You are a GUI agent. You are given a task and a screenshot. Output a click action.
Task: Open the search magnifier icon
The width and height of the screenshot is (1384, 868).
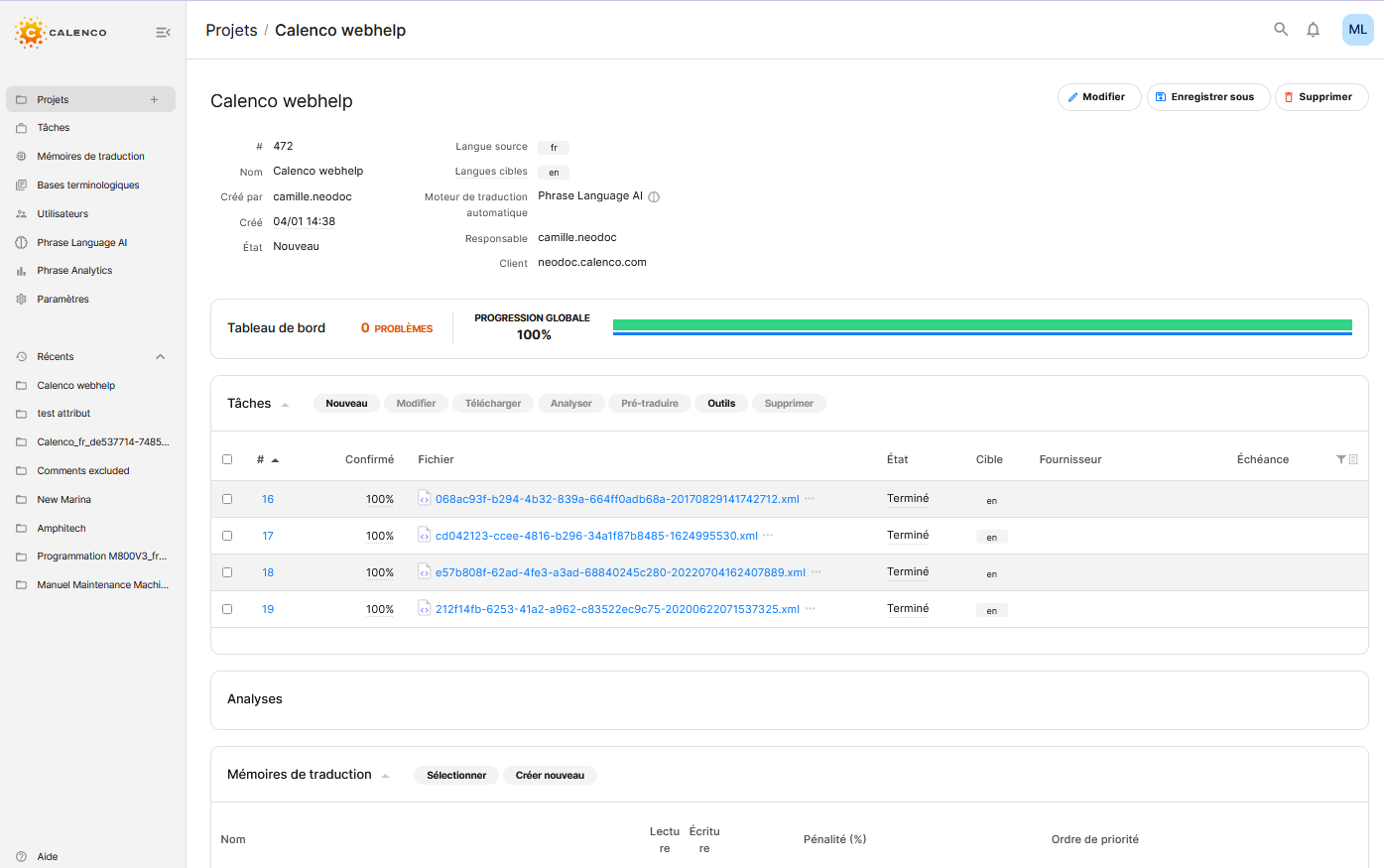(1281, 30)
